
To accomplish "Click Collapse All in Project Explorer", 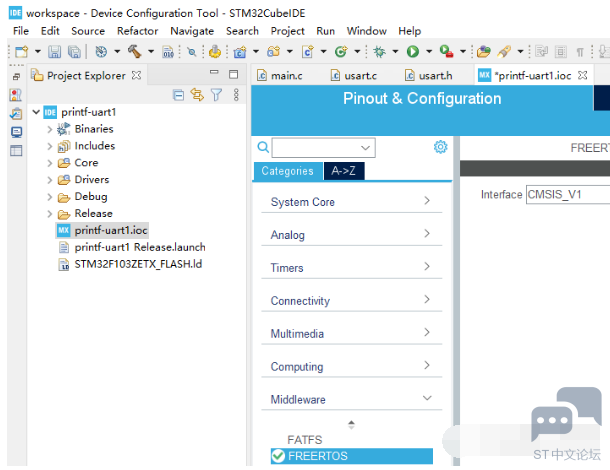I will (x=178, y=95).
